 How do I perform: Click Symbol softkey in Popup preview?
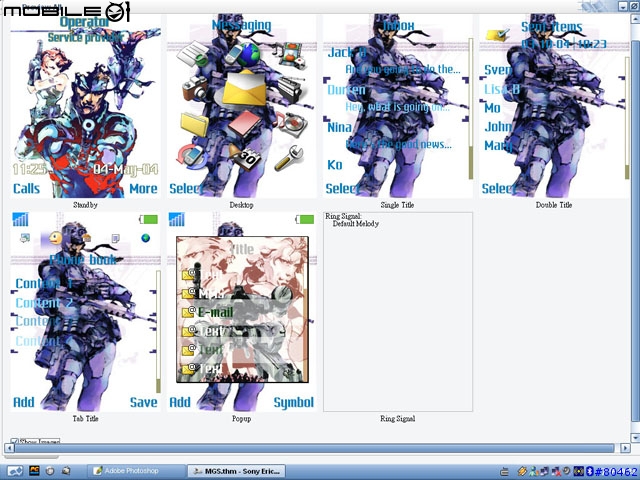tap(293, 402)
